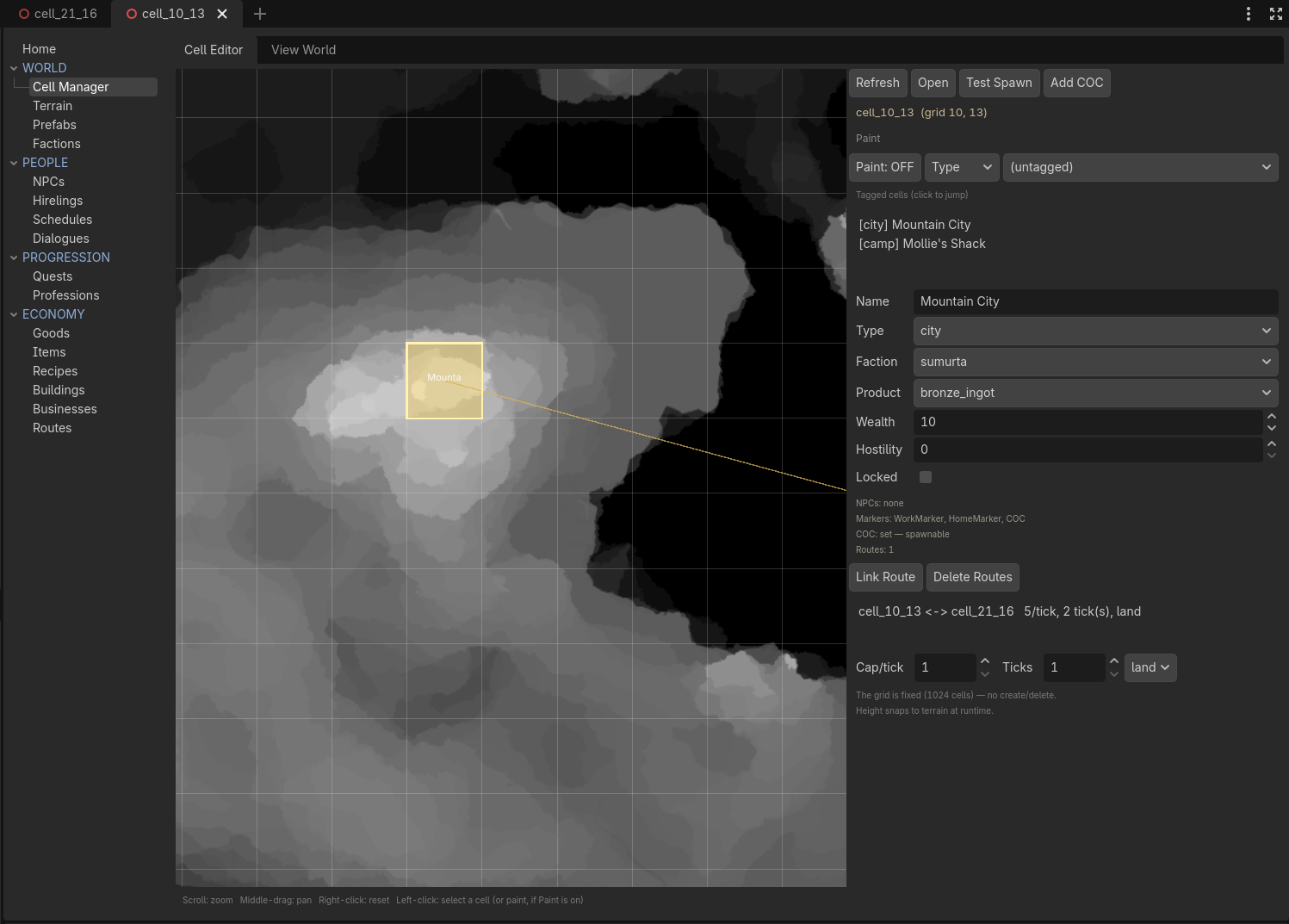
Task: Open NPCs page
Action: 48,182
